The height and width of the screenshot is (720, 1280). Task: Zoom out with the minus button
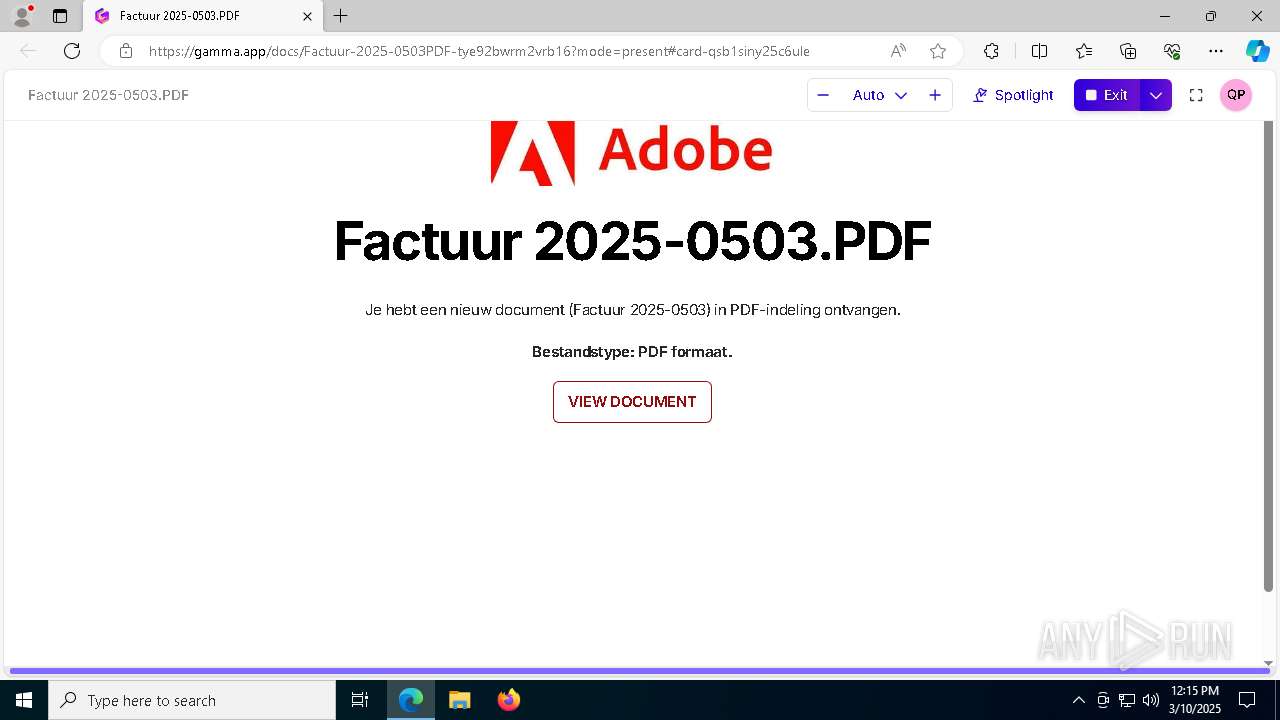pos(823,95)
